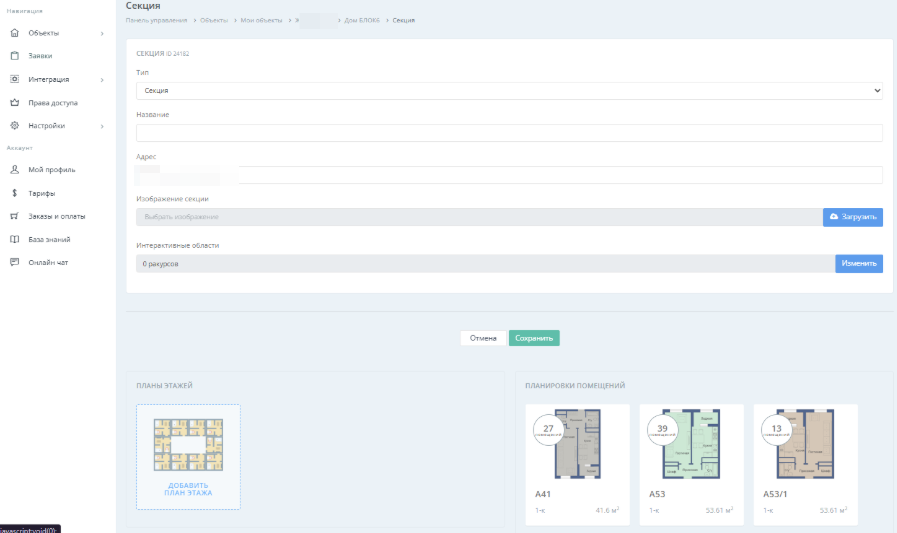Open Онлайн чат from the sidebar
Image resolution: width=897 pixels, height=533 pixels.
(x=48, y=263)
